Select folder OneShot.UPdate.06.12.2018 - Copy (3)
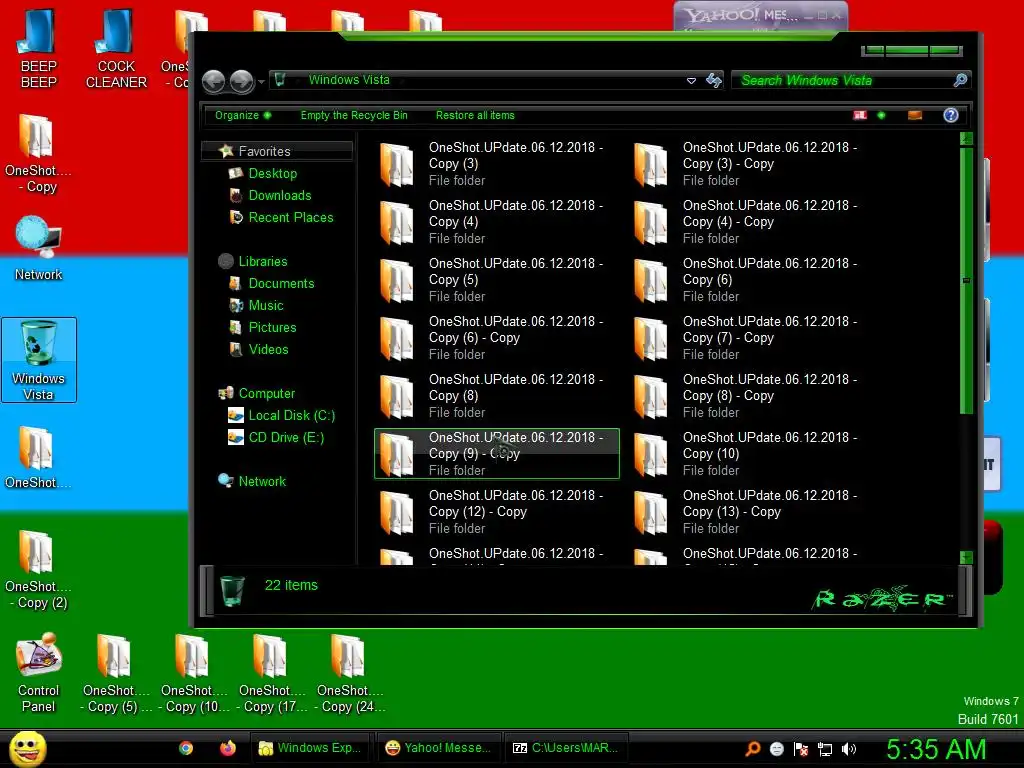Screen dimensions: 1024x768 click(x=496, y=164)
